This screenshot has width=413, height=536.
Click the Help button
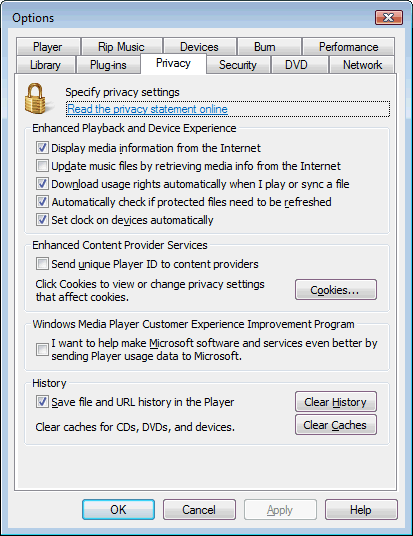[361, 510]
